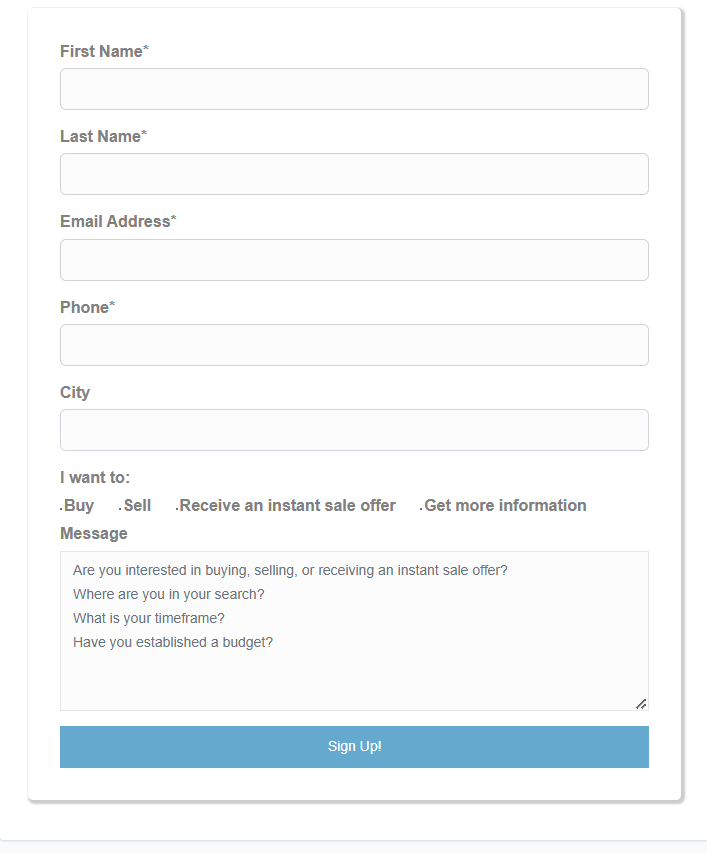Click the City text field
The height and width of the screenshot is (853, 707).
pyautogui.click(x=354, y=430)
